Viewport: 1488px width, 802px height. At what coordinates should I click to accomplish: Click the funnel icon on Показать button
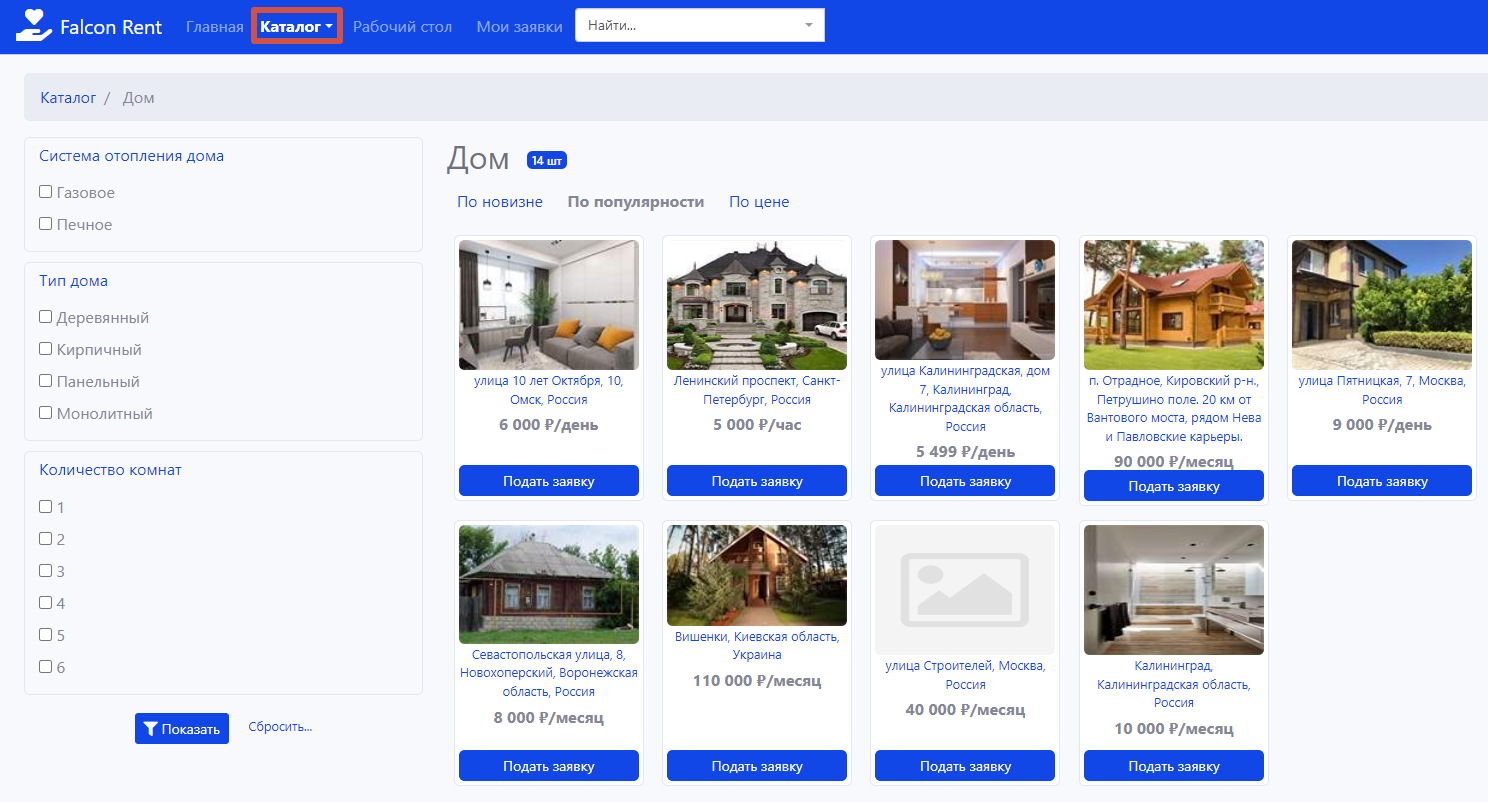pos(151,729)
